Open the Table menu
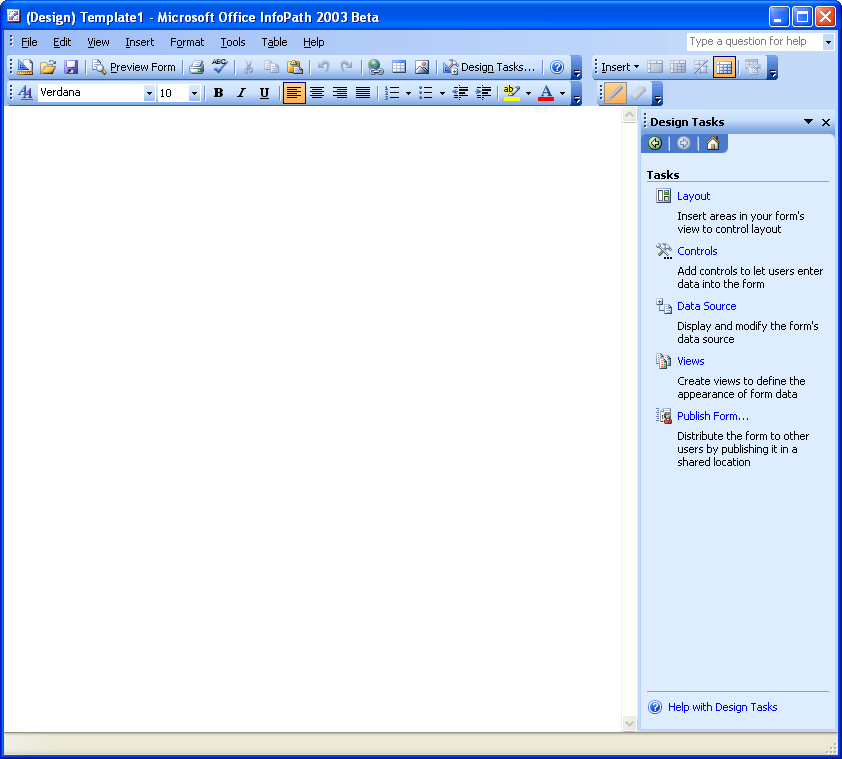Screen dimensions: 842x759 (274, 42)
